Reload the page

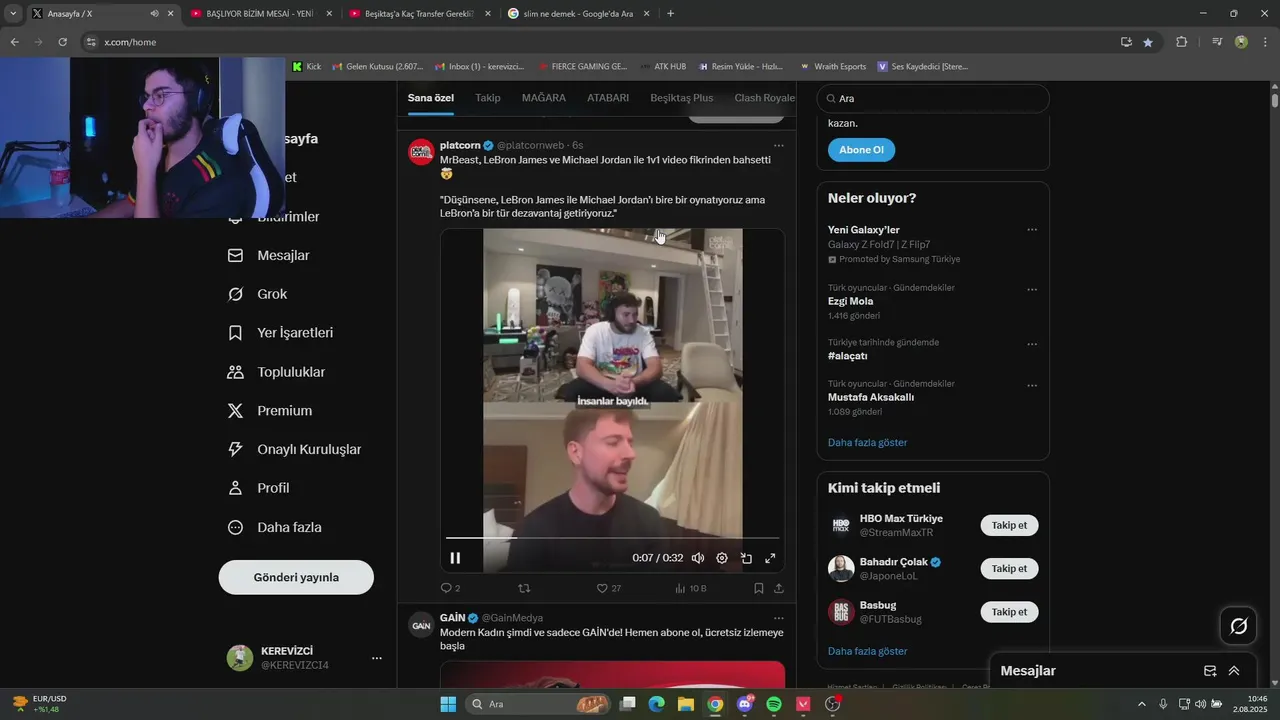coord(62,42)
